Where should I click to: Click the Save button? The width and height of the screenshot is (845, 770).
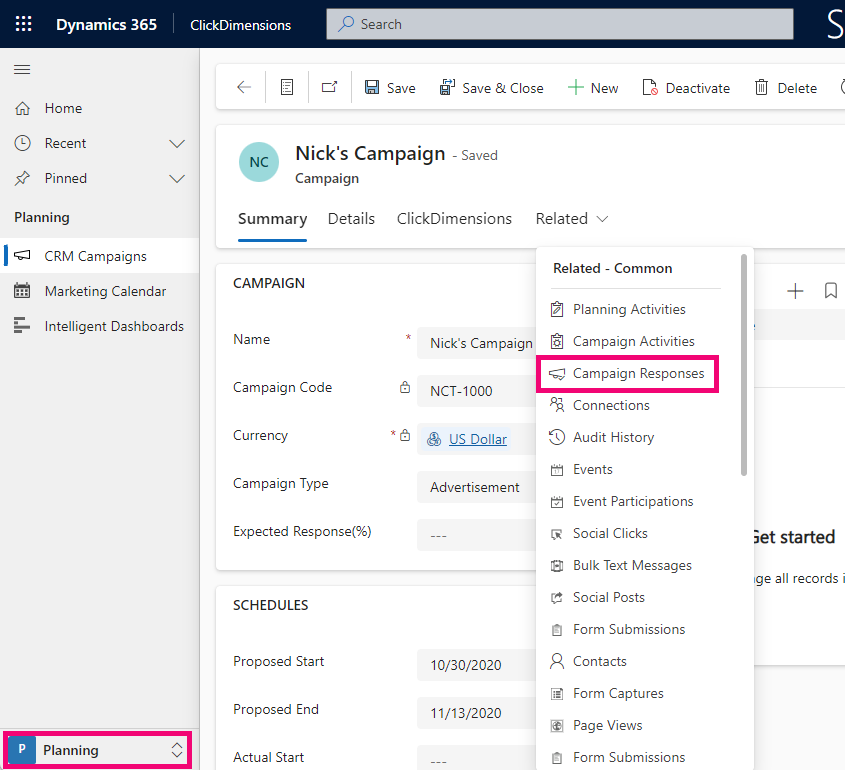[390, 88]
